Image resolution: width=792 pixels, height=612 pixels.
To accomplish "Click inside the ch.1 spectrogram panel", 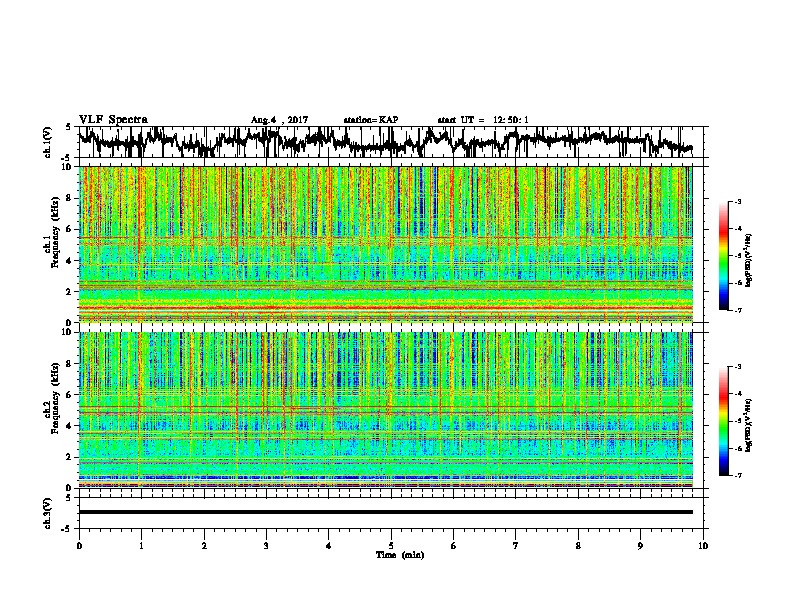I will (386, 244).
